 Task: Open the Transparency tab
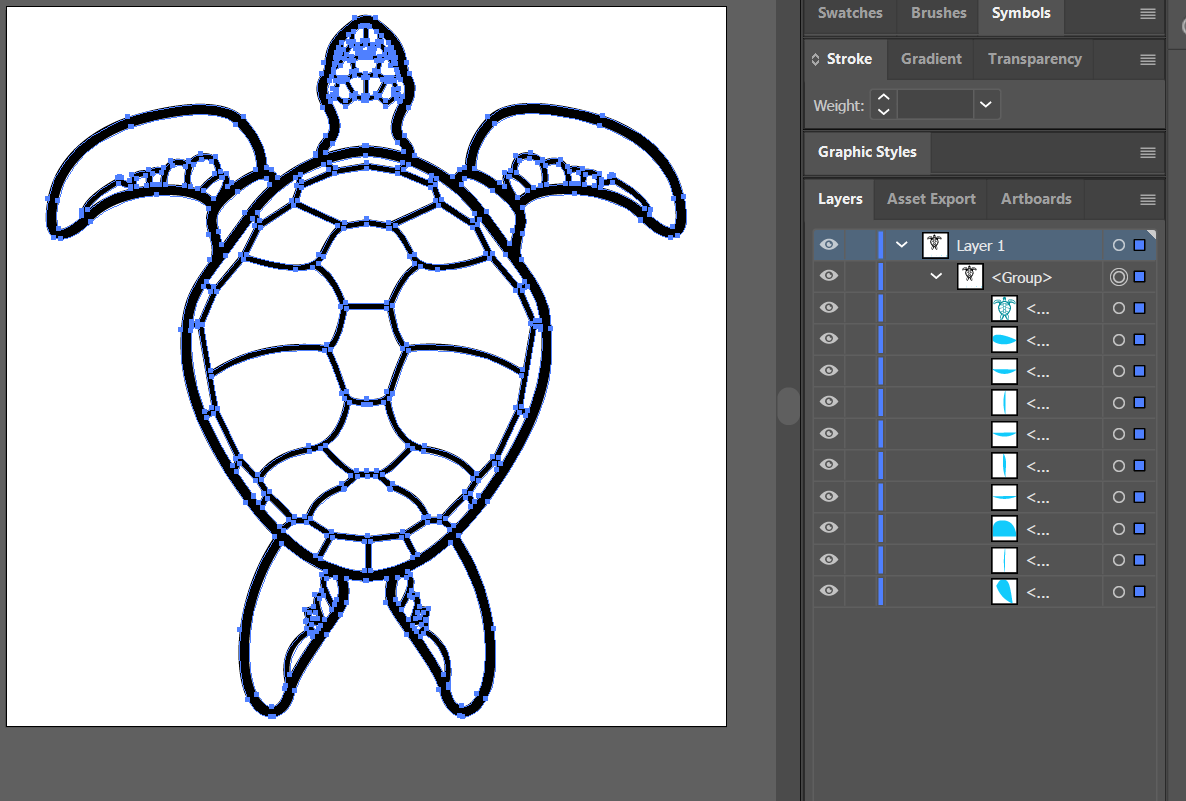(x=1035, y=59)
